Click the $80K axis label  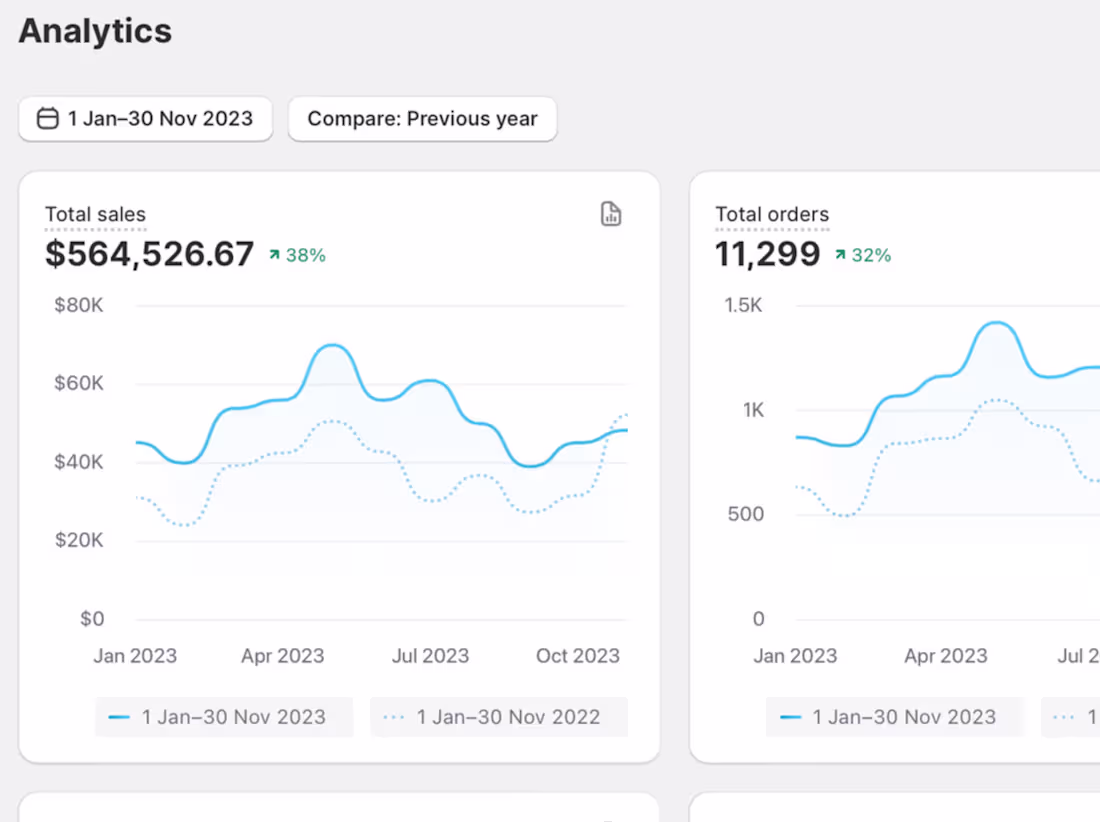tap(79, 305)
